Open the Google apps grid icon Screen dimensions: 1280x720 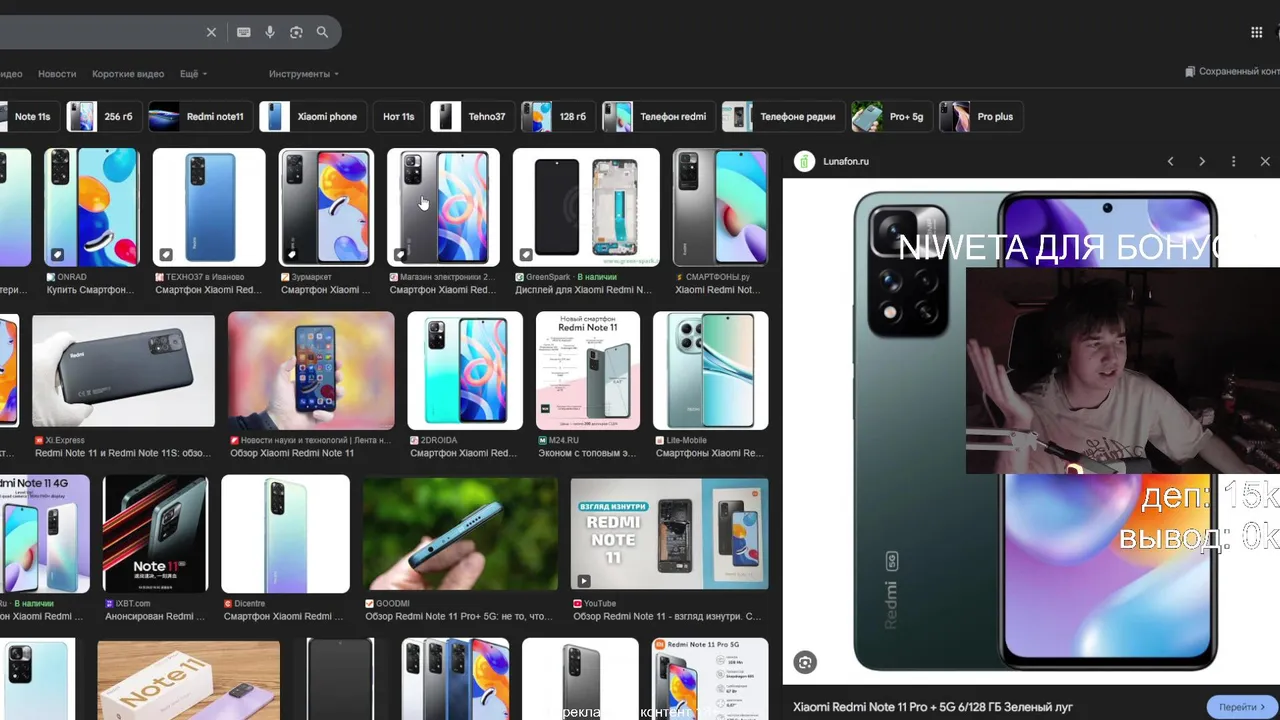[1257, 32]
